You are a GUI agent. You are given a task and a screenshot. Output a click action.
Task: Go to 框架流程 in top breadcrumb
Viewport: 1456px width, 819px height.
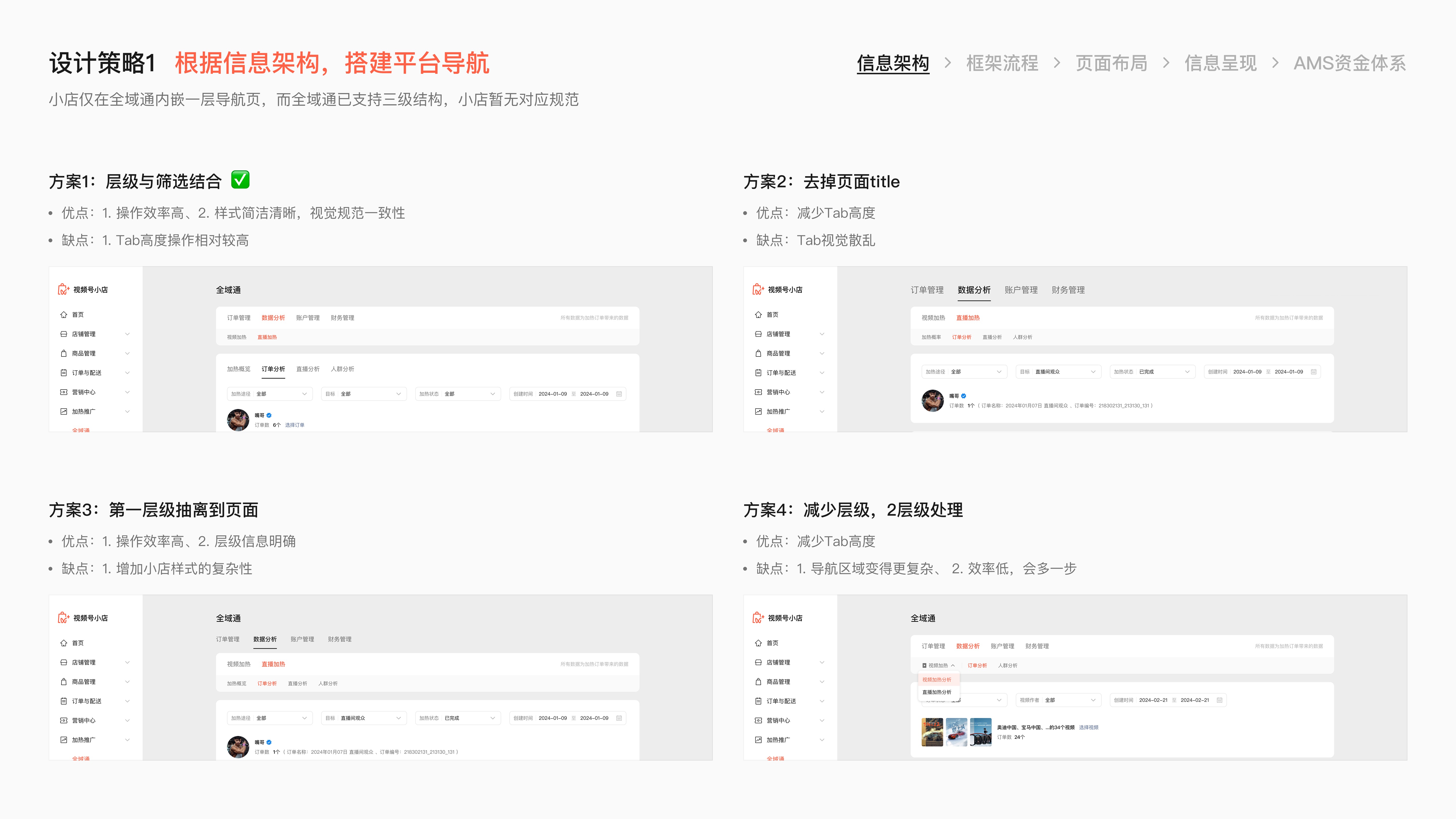click(x=1002, y=63)
